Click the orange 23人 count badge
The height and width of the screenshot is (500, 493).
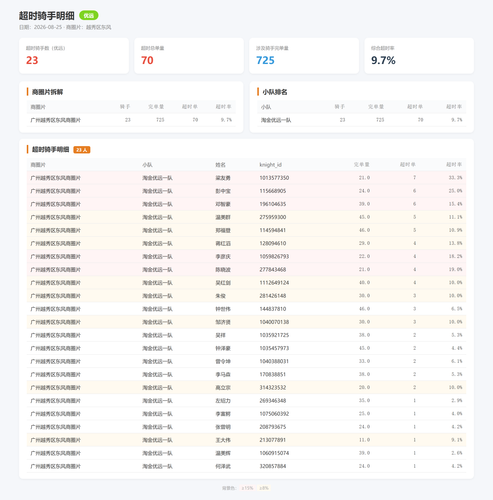[x=82, y=150]
